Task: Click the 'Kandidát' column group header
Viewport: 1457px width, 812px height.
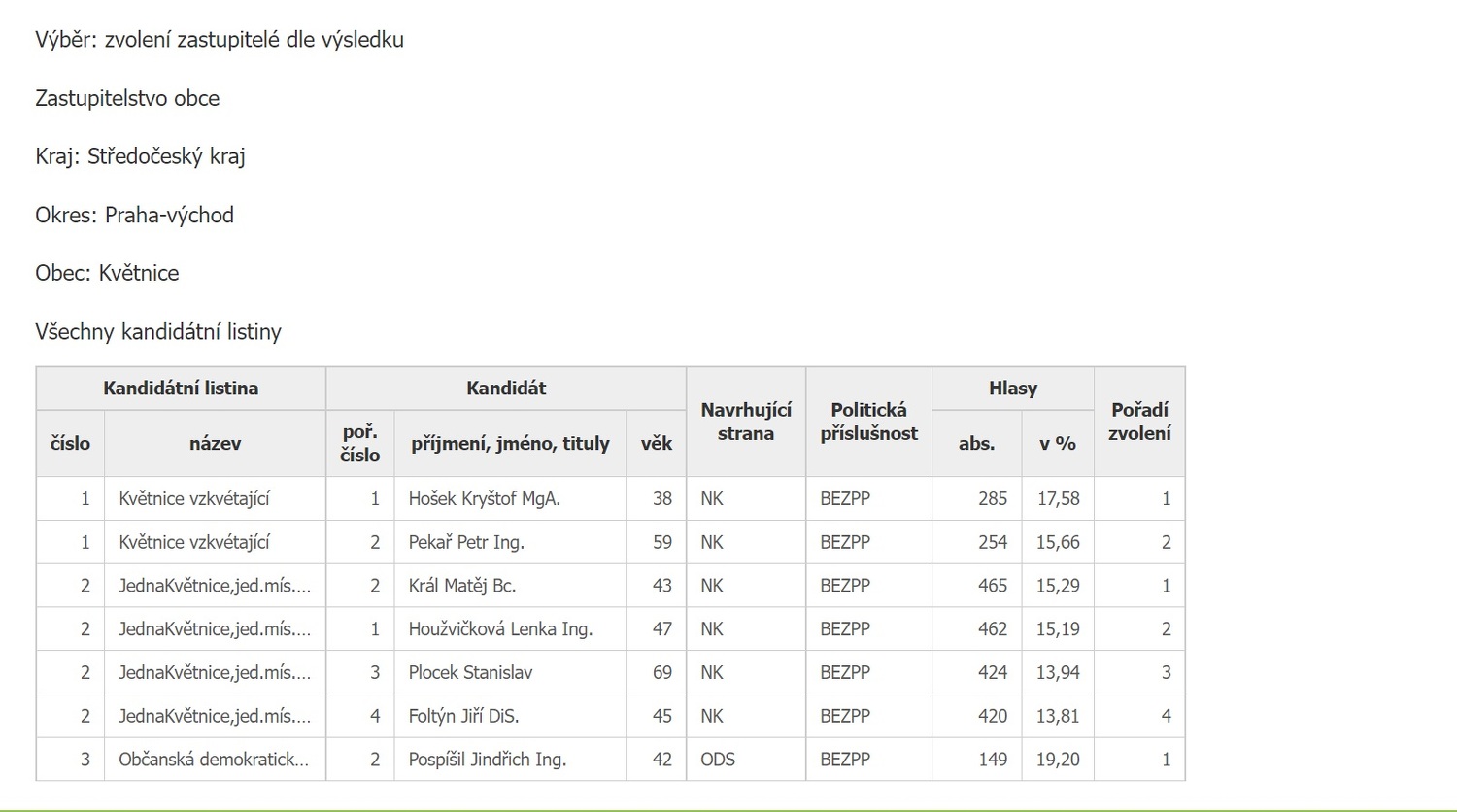Action: 505,389
